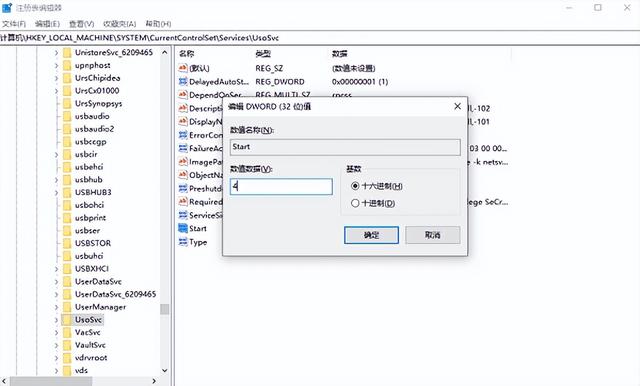
Task: Click the Type value icon
Action: click(x=183, y=242)
